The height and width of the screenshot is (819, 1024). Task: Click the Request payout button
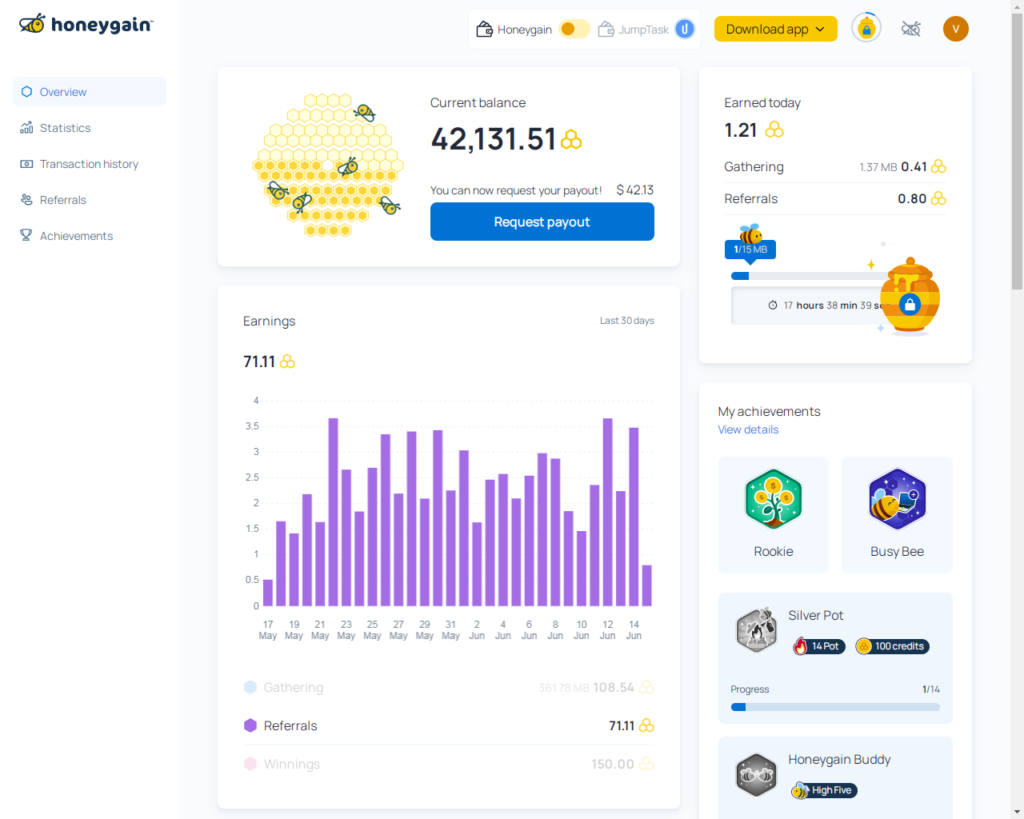tap(542, 221)
